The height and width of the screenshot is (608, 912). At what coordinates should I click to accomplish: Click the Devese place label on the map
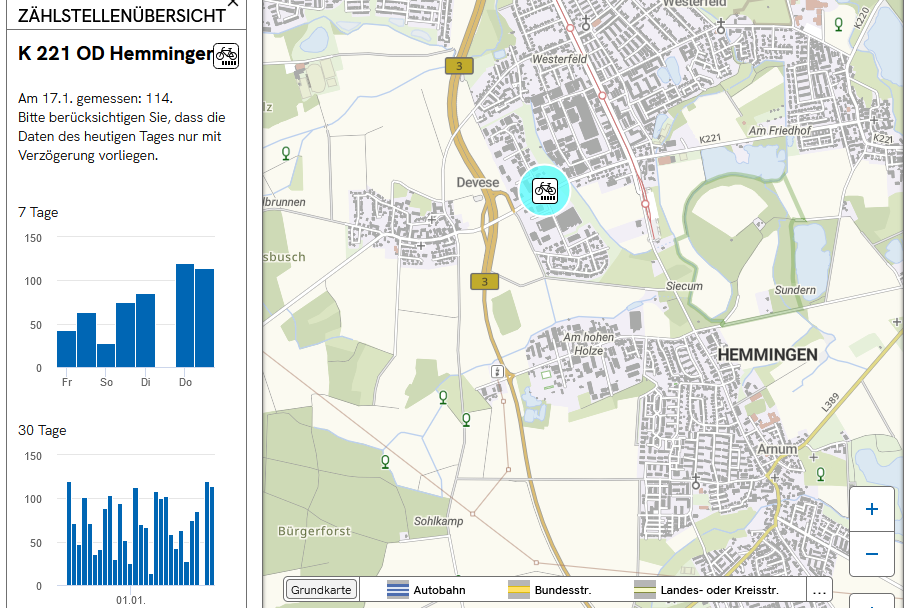(x=477, y=183)
